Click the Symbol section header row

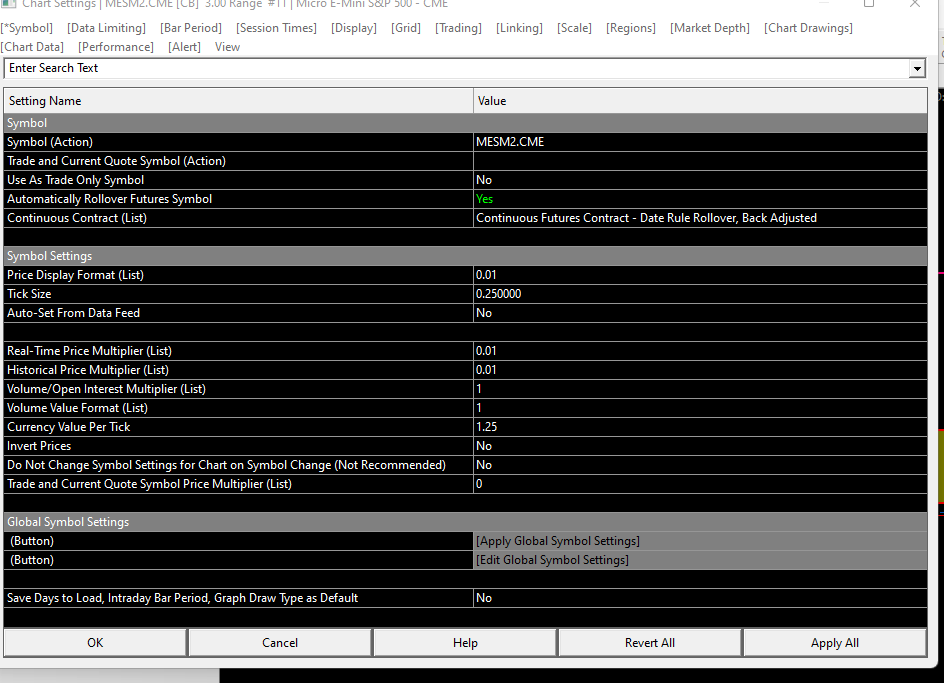coord(465,123)
